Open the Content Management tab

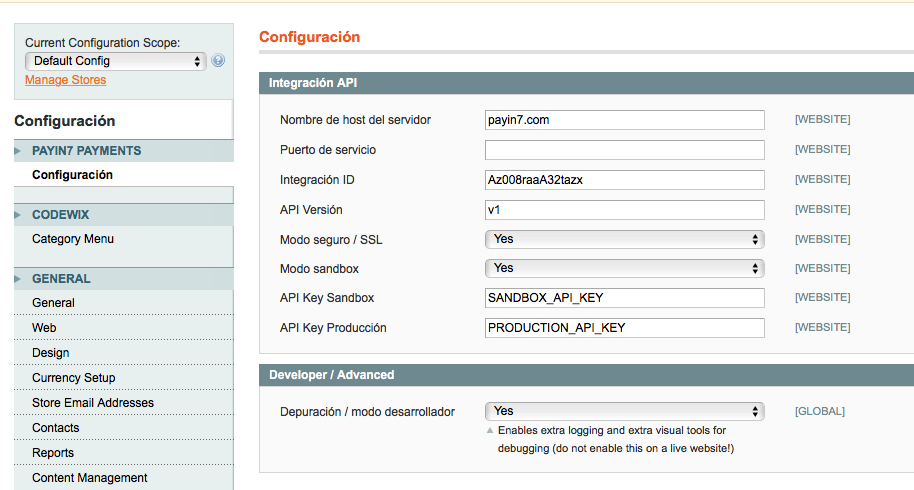click(90, 478)
